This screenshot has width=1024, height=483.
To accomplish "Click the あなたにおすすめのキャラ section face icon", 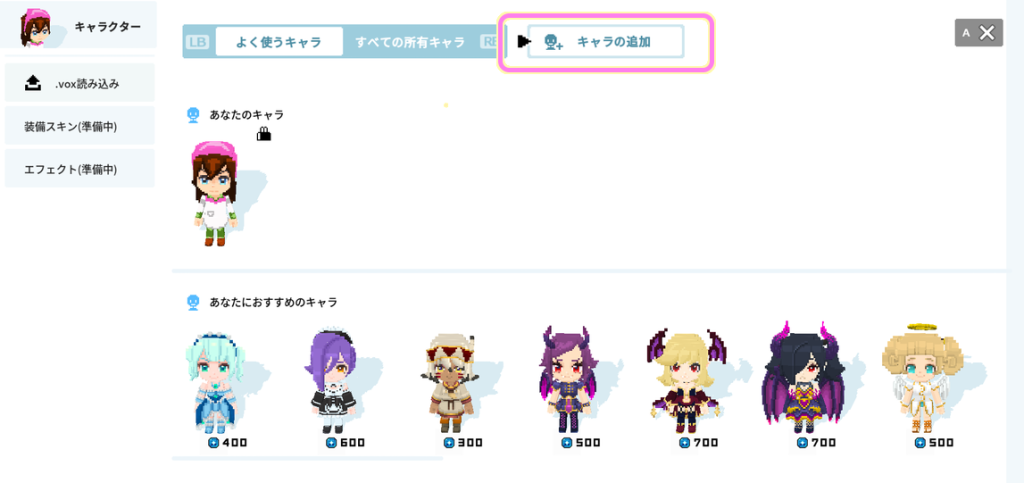I will [193, 302].
